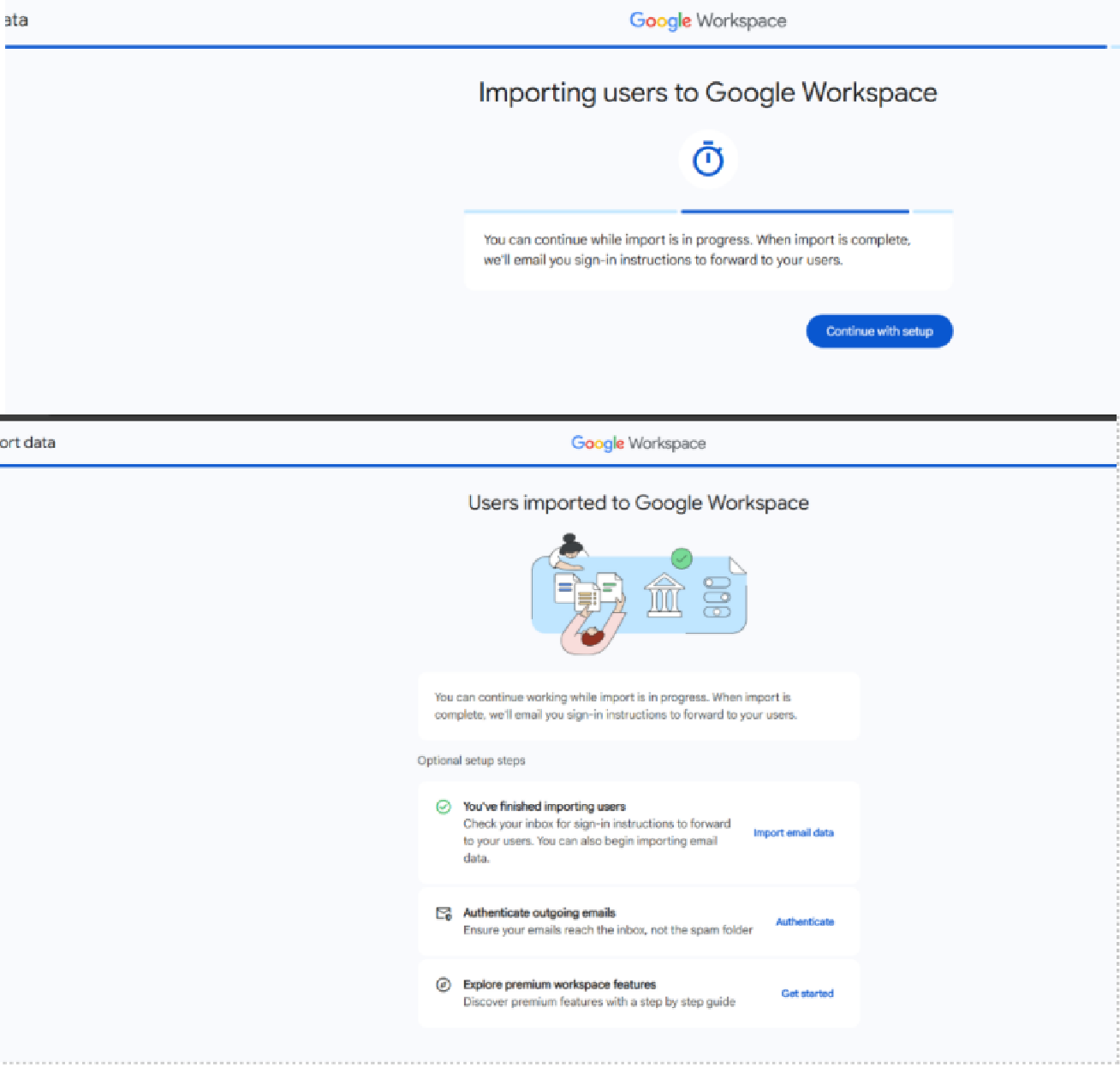Click the Google Workspace logo in top window

click(x=708, y=21)
